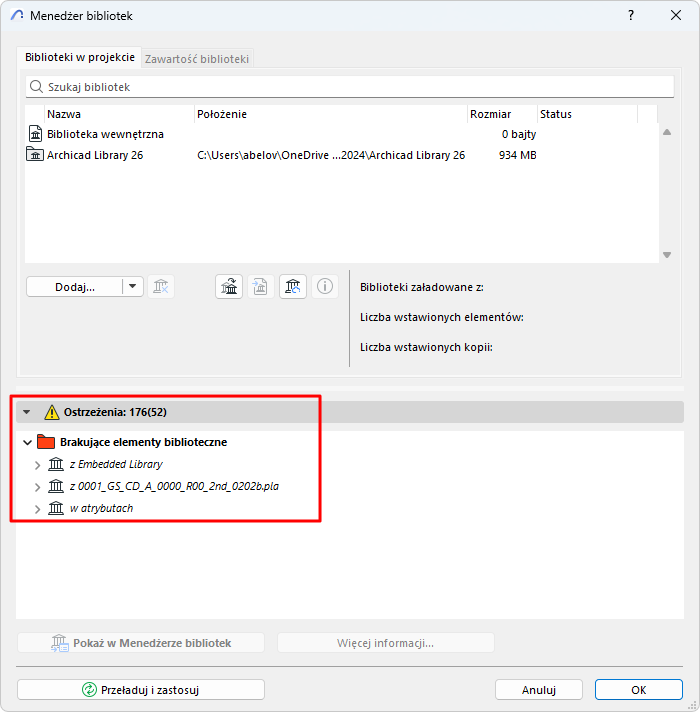
Task: Confirm with the OK button
Action: [639, 690]
